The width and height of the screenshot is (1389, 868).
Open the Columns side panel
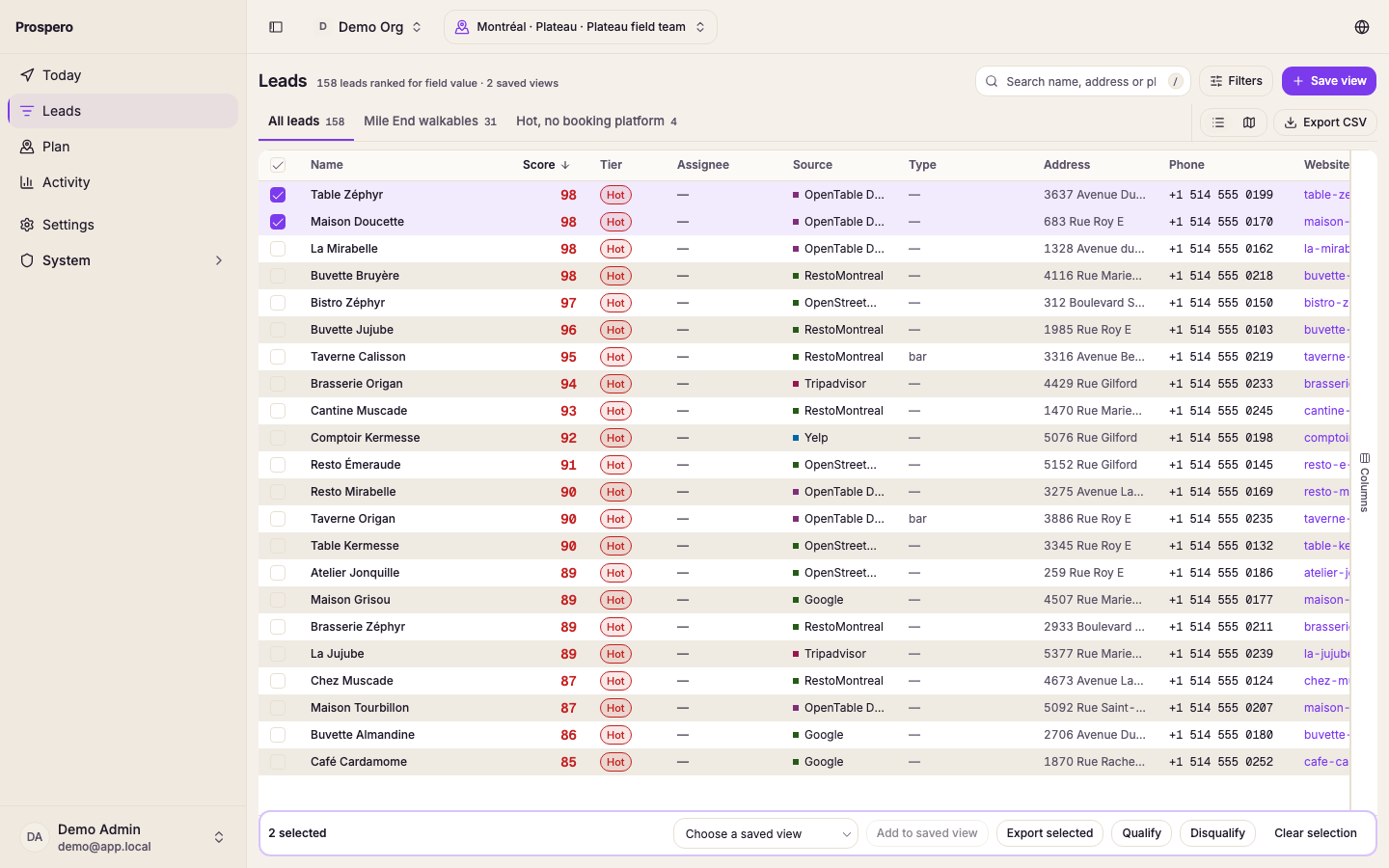pyautogui.click(x=1364, y=482)
